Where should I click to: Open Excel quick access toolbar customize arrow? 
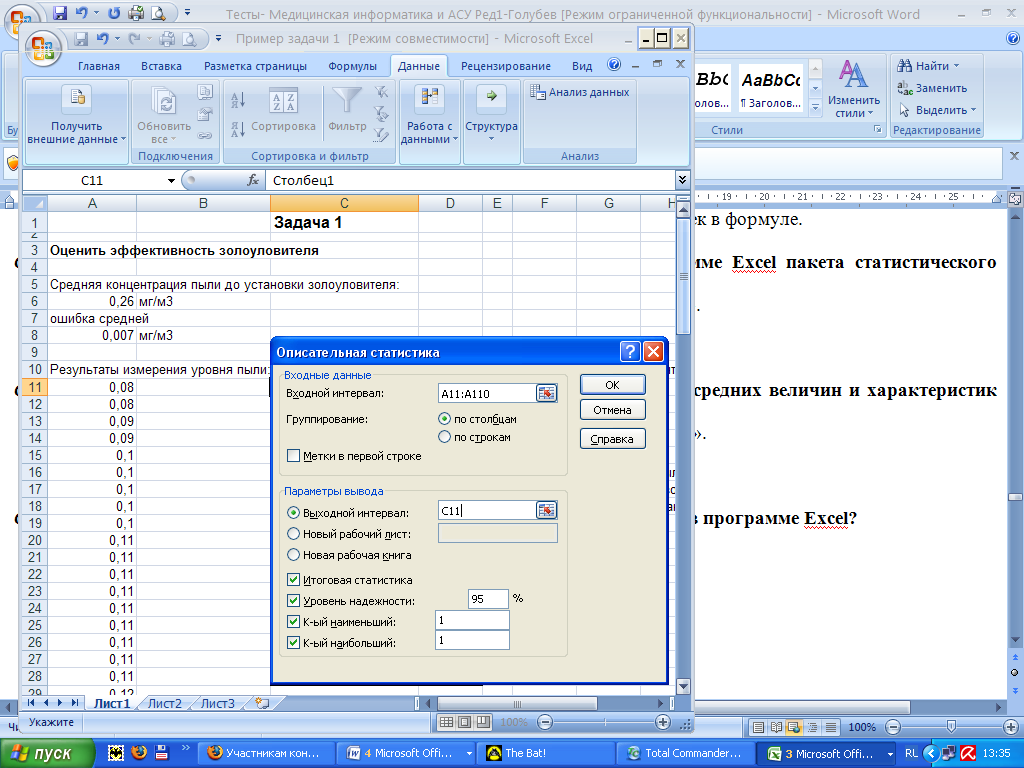tap(219, 39)
